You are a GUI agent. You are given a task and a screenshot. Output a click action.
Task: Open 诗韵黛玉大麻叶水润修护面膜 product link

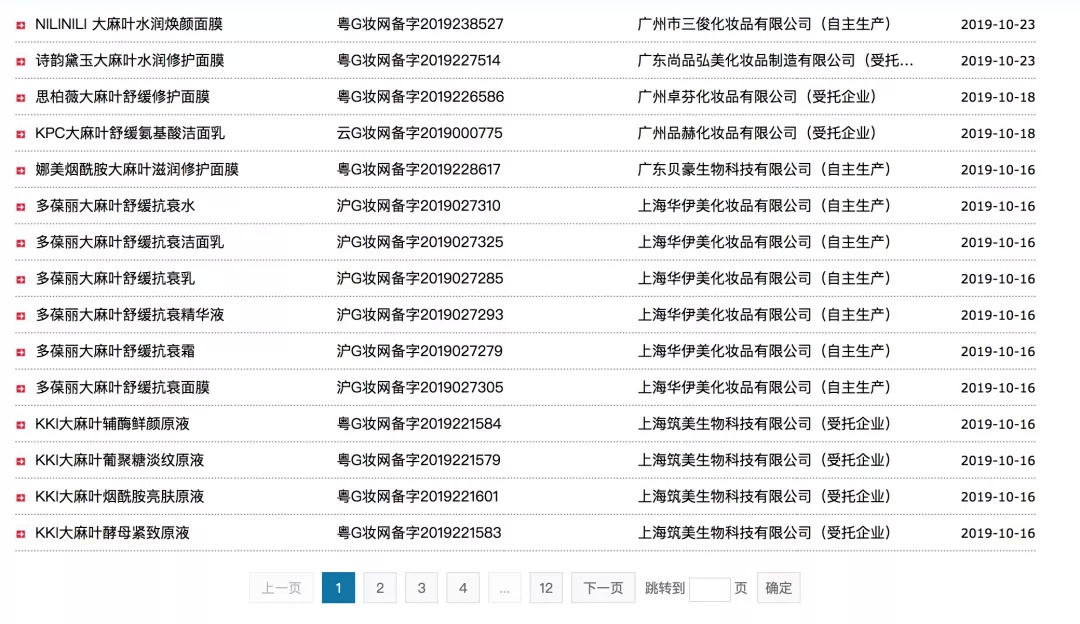click(x=129, y=61)
